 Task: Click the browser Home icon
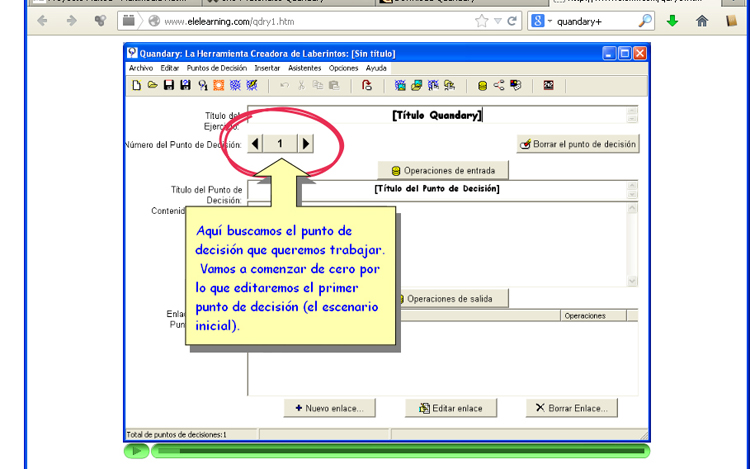coord(702,21)
